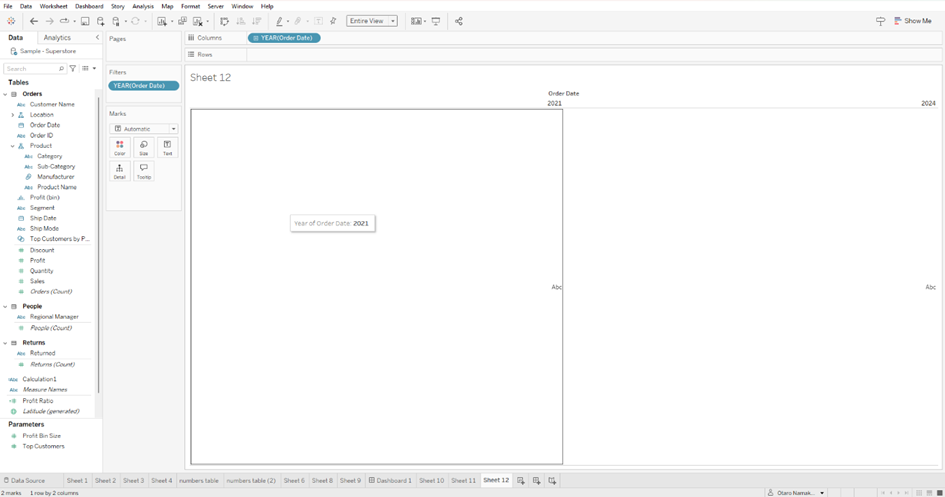Sort descending toolbar icon

pos(257,21)
